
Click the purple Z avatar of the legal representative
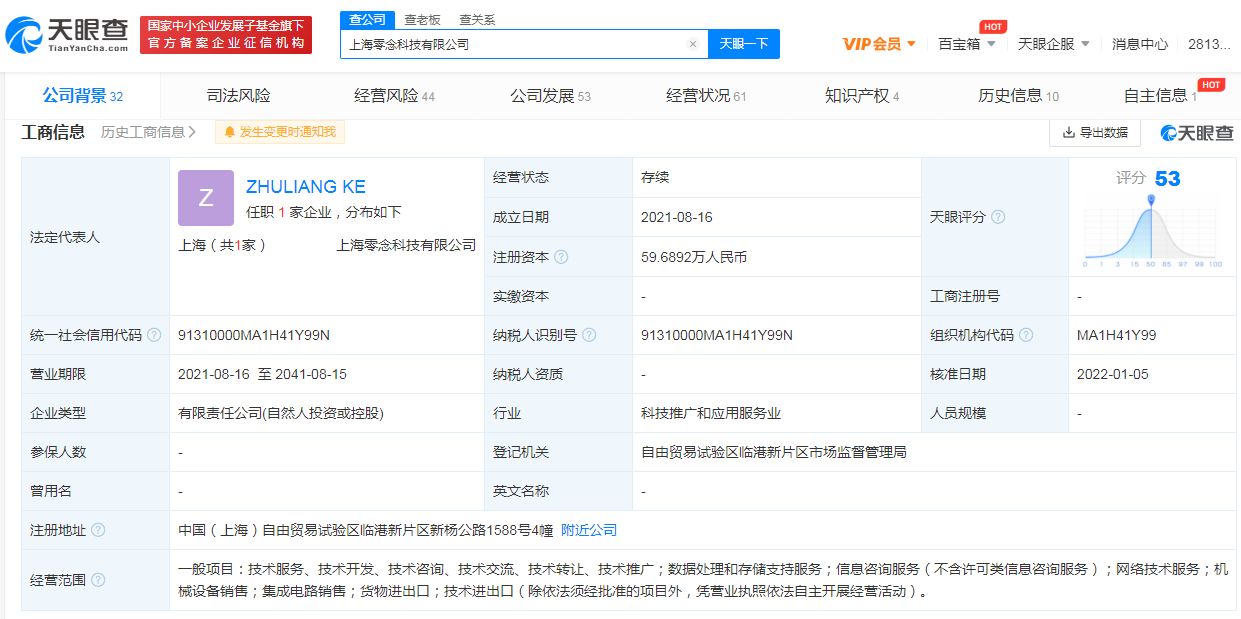205,198
